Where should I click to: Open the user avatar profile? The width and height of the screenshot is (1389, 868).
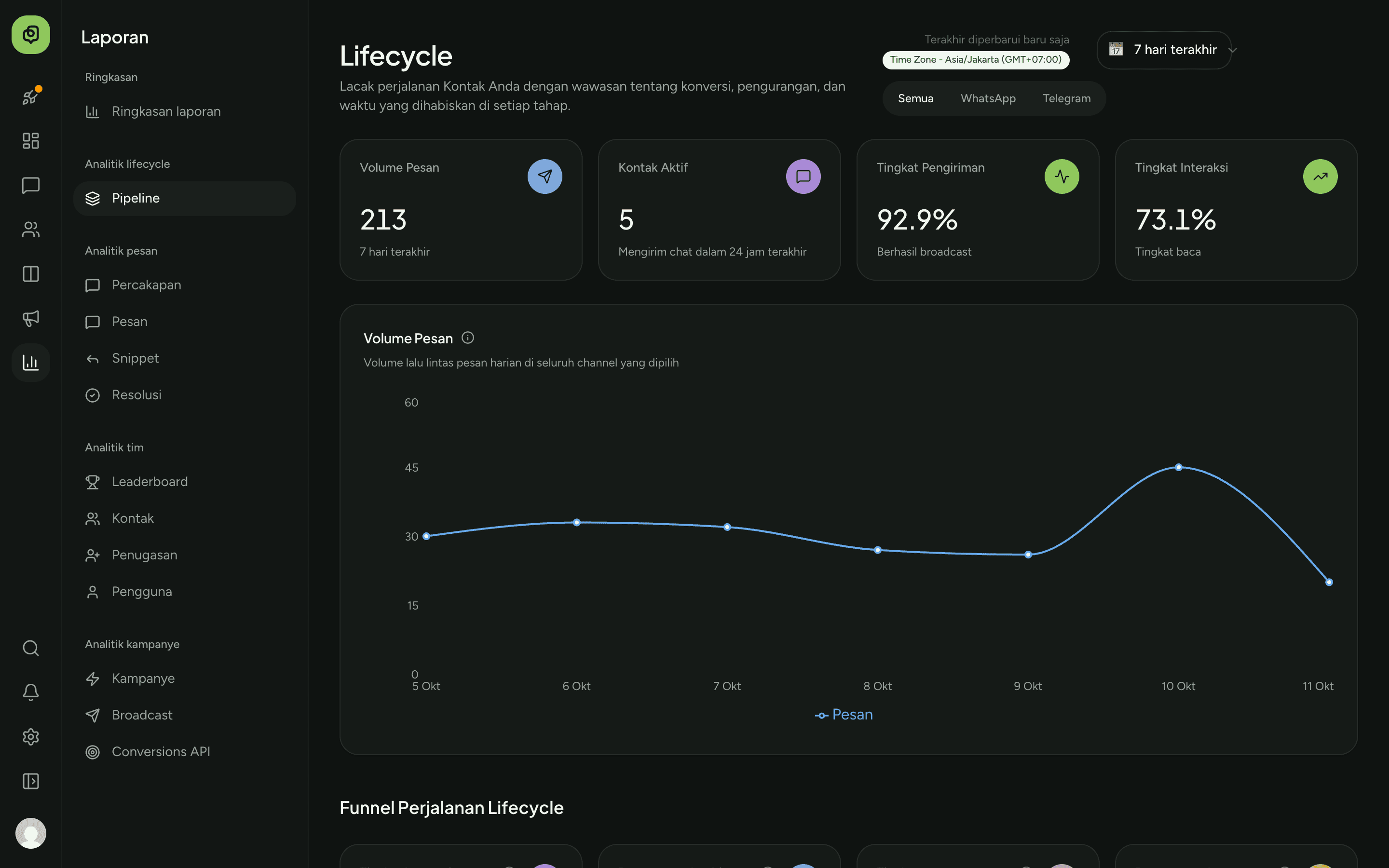point(31,833)
